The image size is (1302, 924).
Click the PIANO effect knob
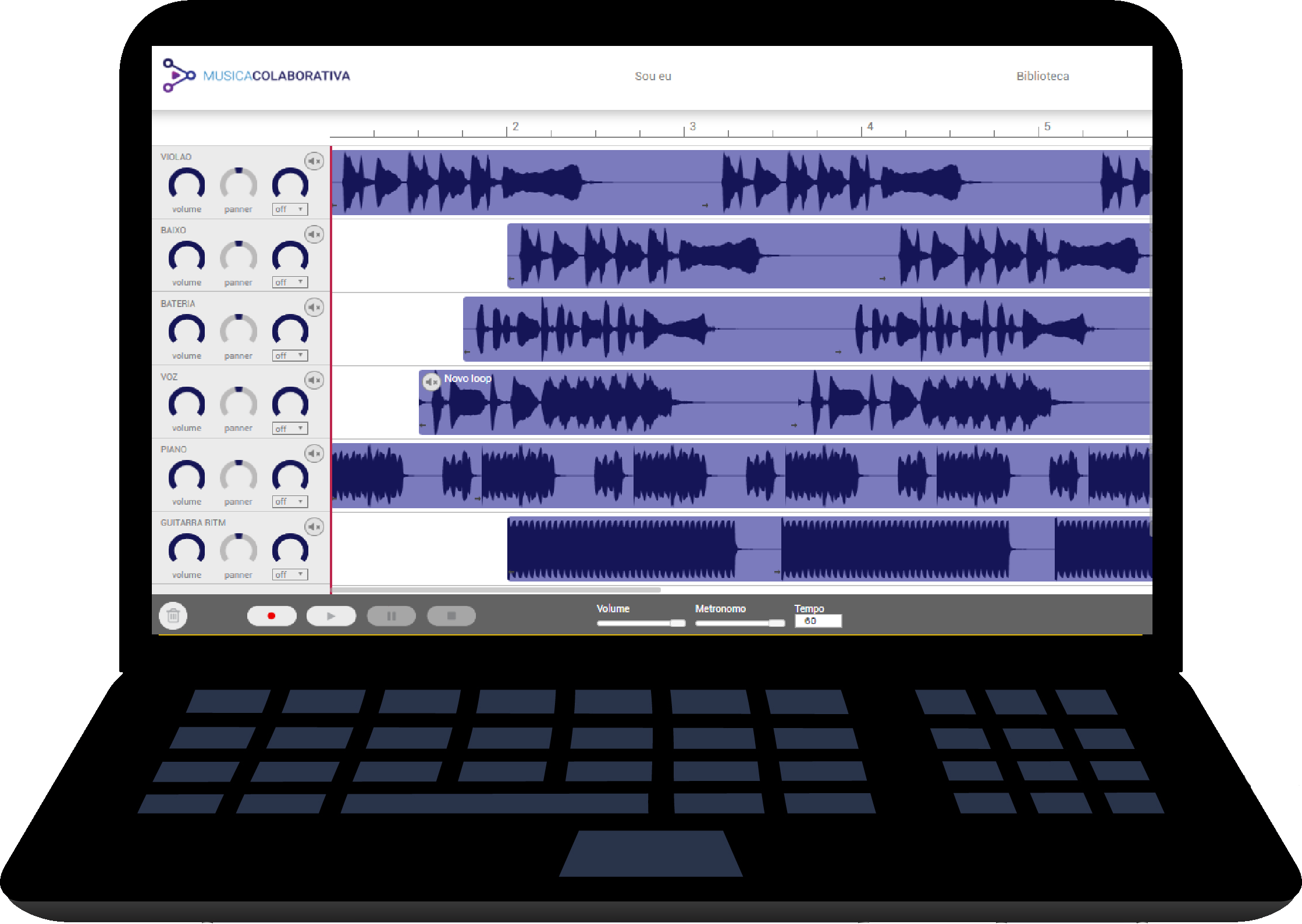pyautogui.click(x=290, y=476)
